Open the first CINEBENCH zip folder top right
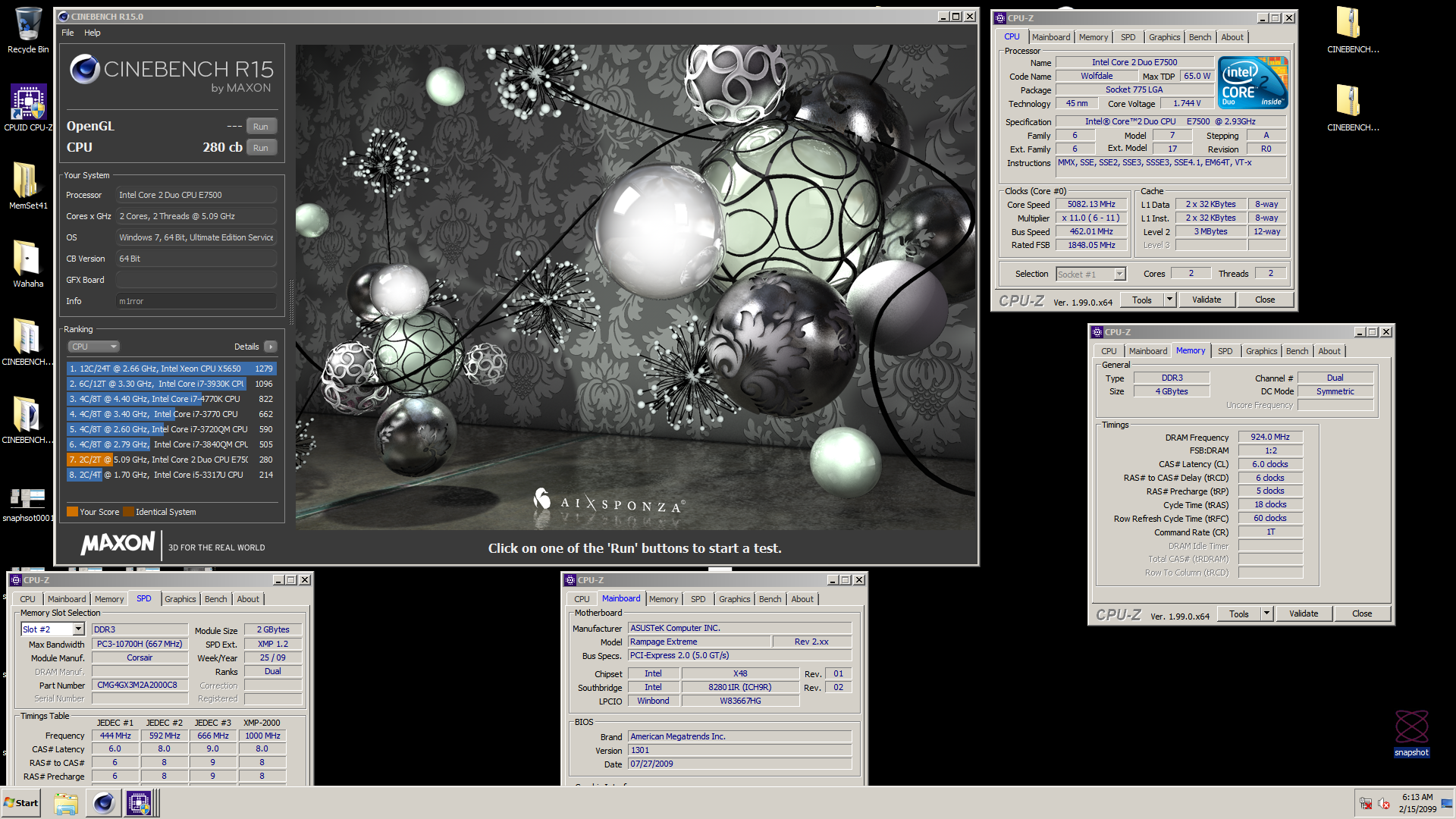This screenshot has width=1456, height=819. pos(1353,30)
